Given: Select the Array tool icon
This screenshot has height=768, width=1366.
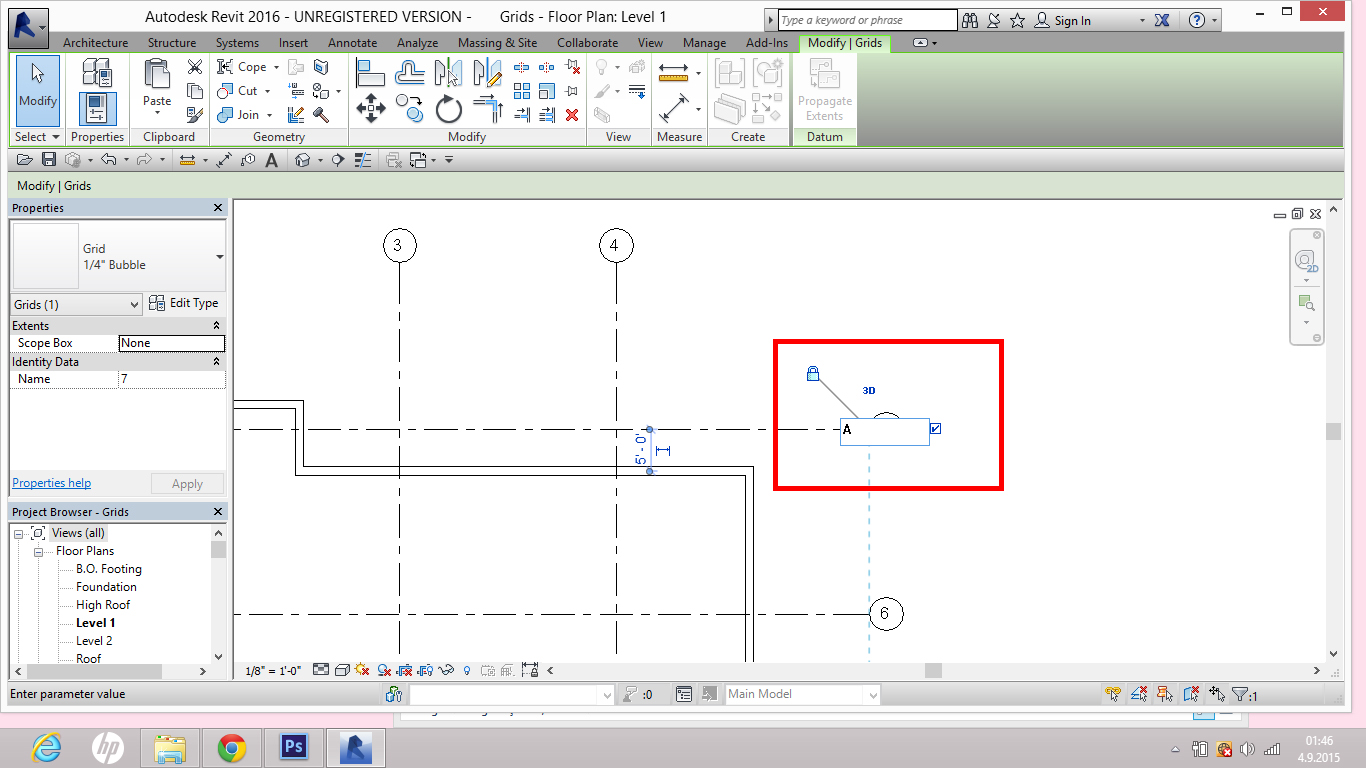Looking at the screenshot, I should [522, 91].
